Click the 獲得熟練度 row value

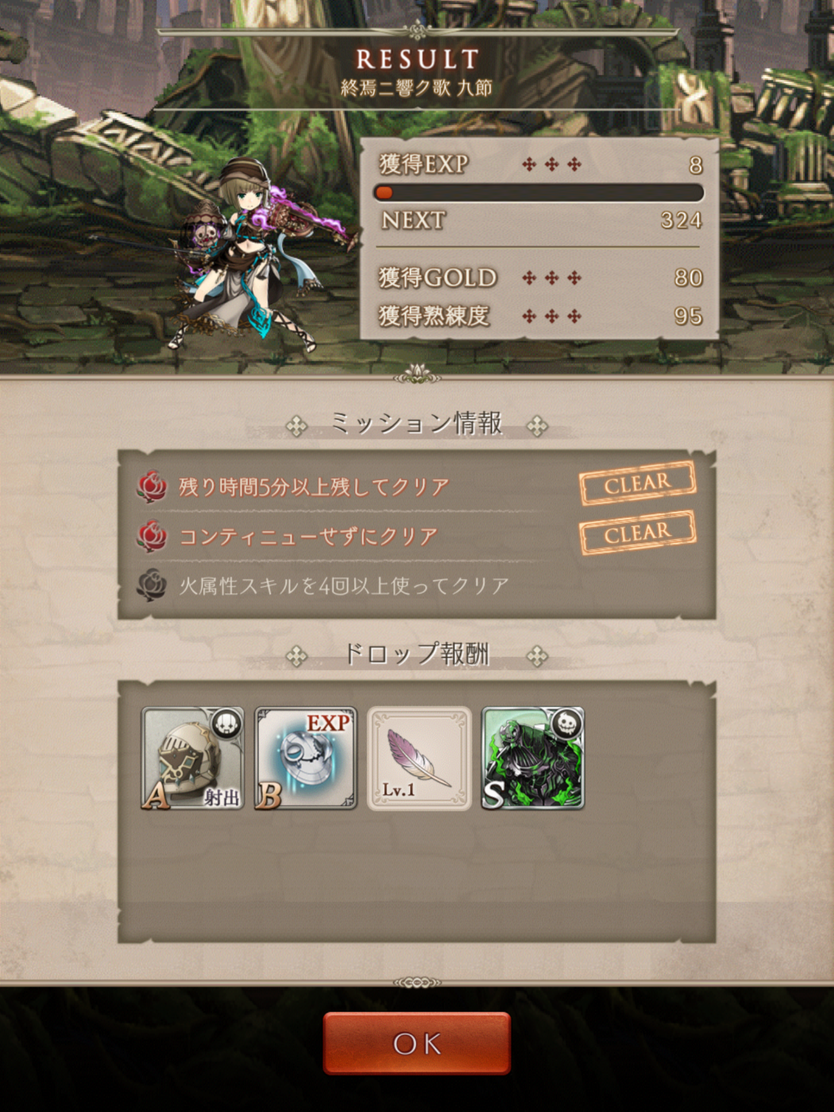tap(688, 316)
